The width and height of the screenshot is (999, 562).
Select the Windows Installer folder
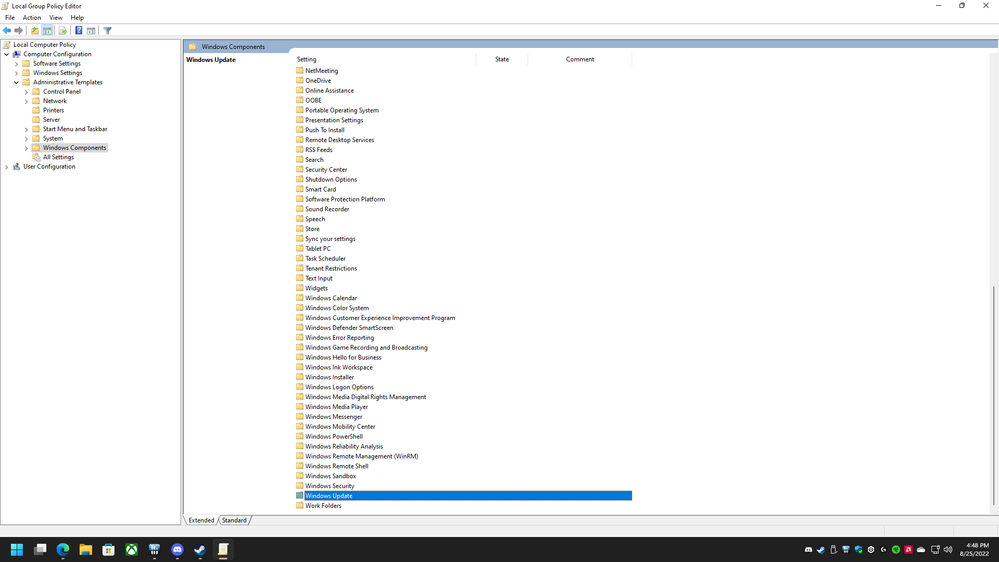329,377
